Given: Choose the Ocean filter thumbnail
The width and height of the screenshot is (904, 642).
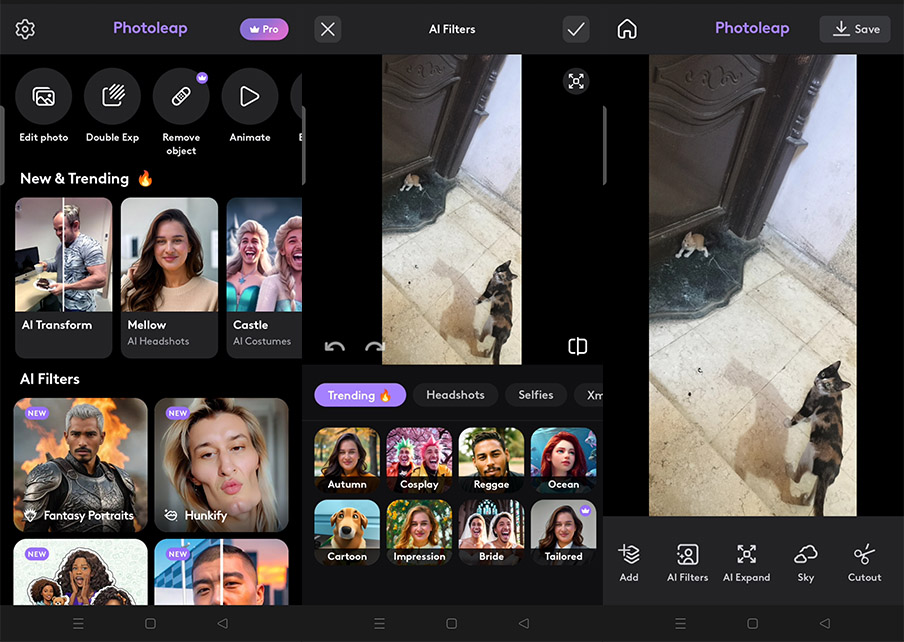Looking at the screenshot, I should [x=563, y=460].
